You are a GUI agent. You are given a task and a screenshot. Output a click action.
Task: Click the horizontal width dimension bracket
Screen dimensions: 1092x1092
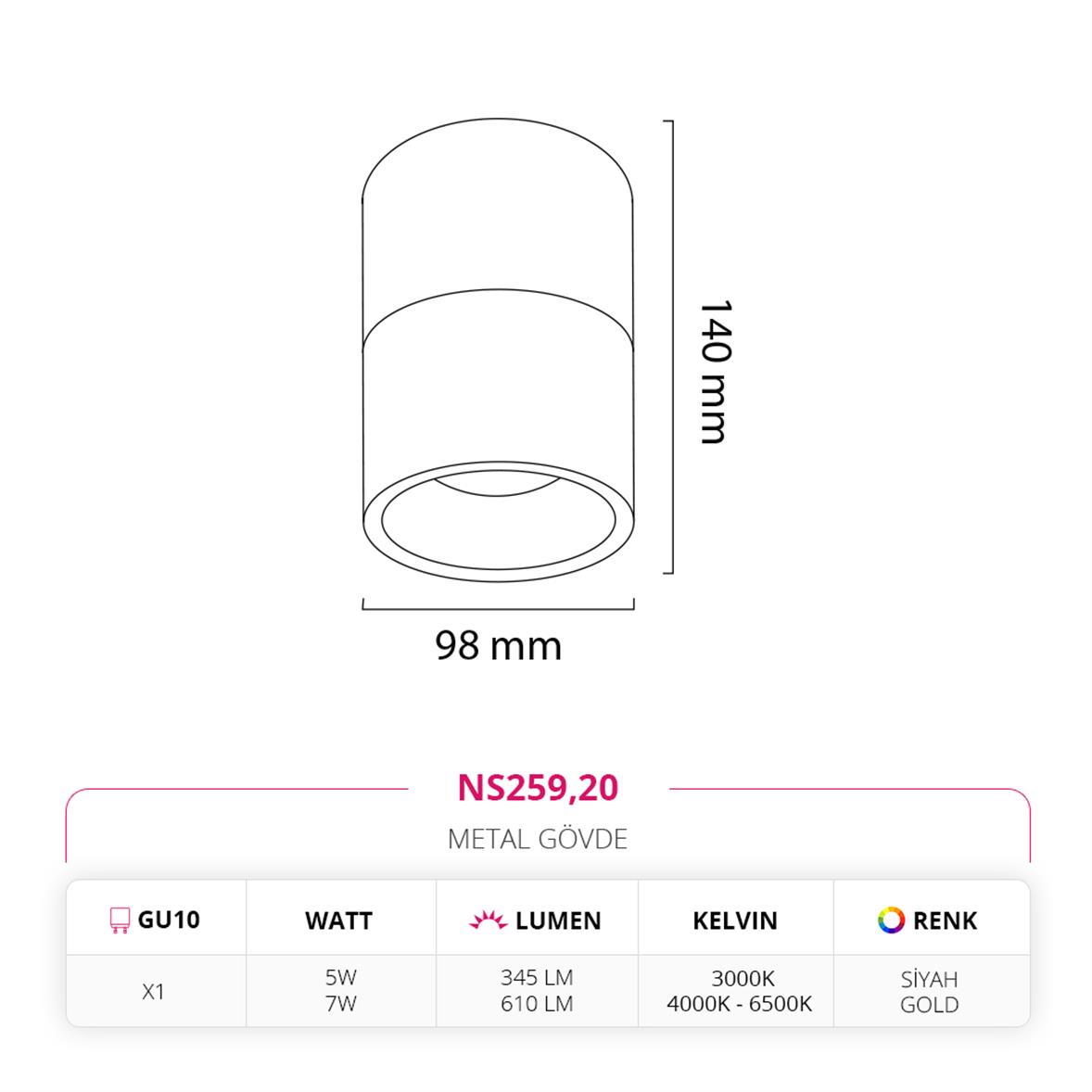[498, 603]
